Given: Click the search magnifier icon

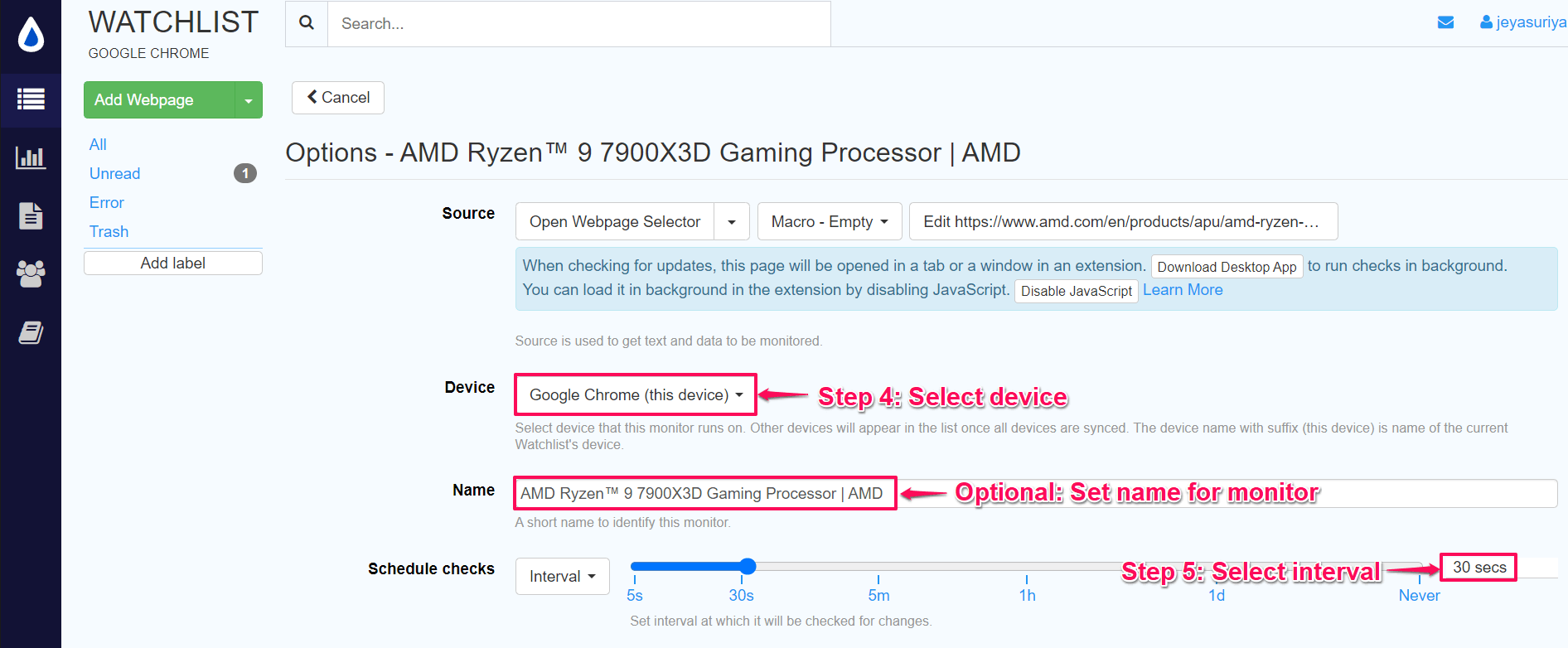Looking at the screenshot, I should tap(306, 23).
